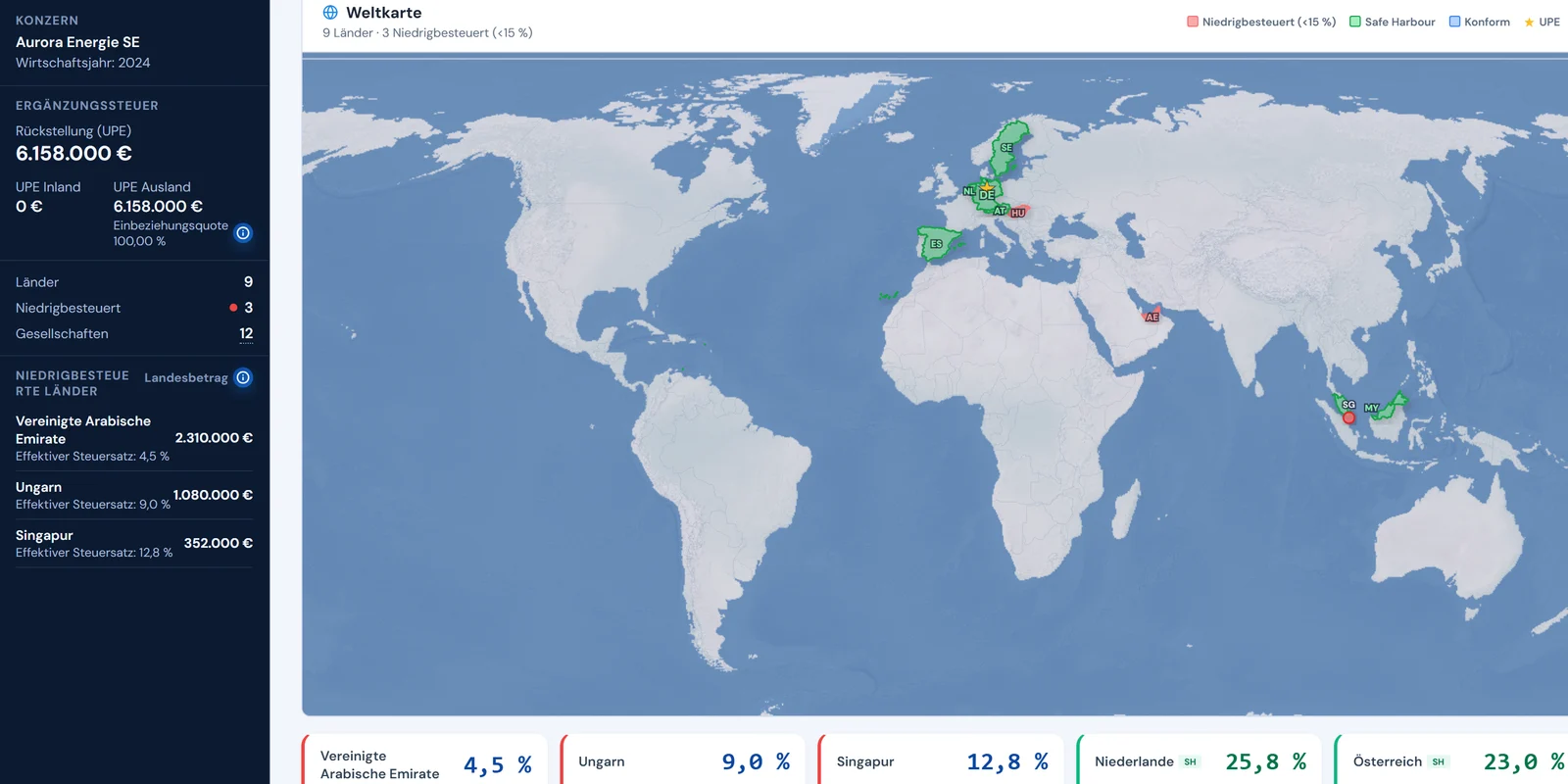Open the Landesbetrag info icon
The image size is (1568, 784).
pyautogui.click(x=243, y=377)
